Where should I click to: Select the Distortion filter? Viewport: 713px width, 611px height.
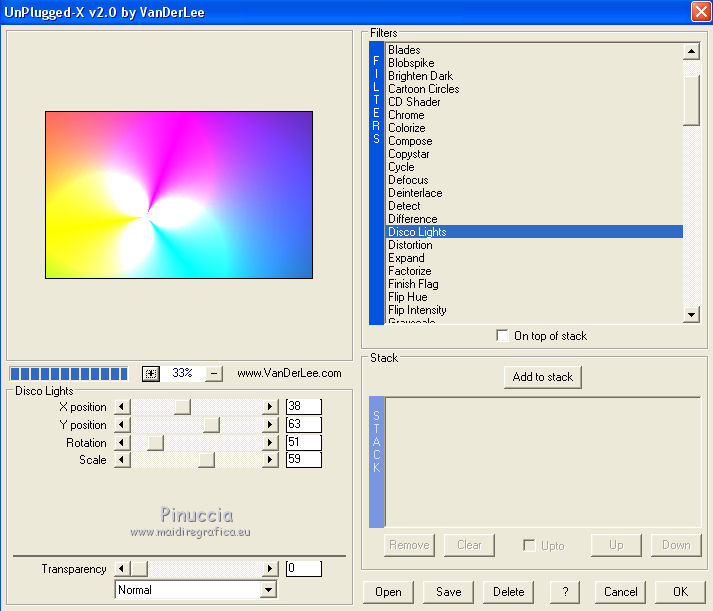534,245
